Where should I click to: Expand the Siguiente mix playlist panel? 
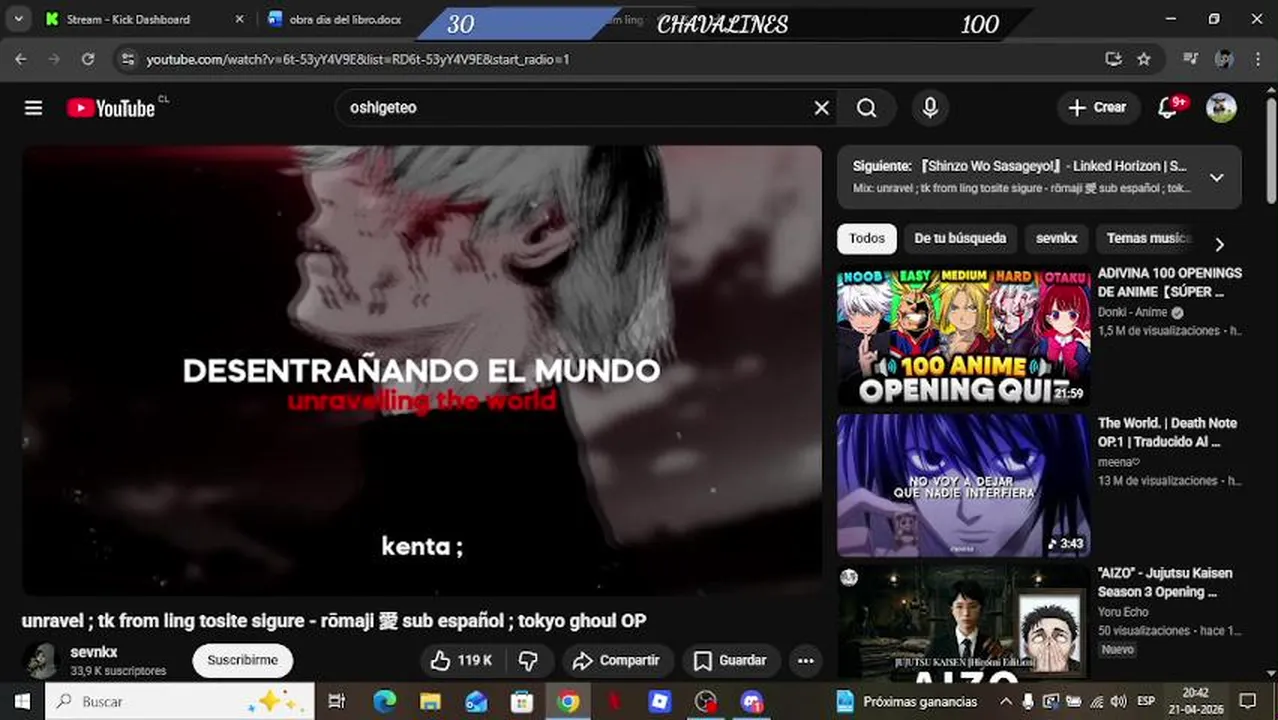[1216, 177]
